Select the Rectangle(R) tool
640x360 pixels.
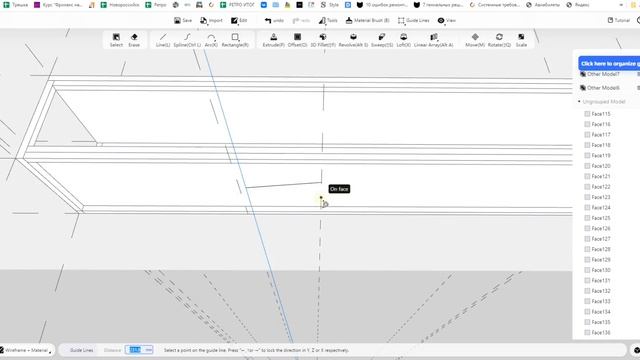tap(235, 40)
